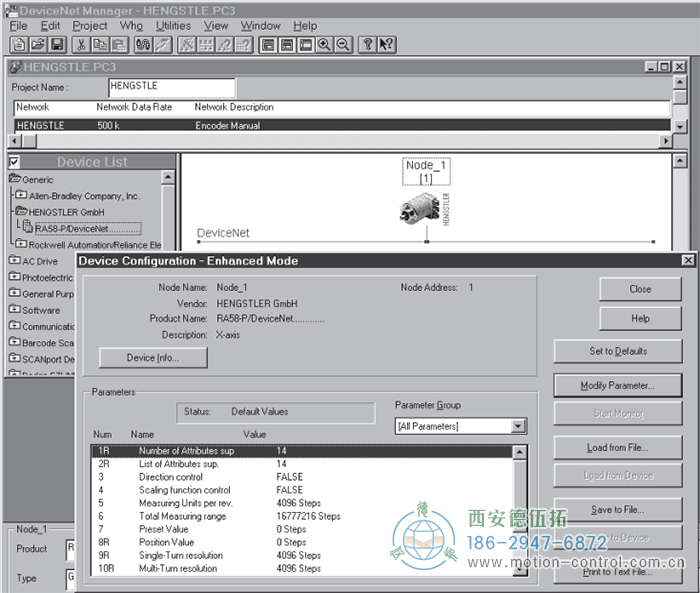
Task: Click the Cut scissors toolbar icon
Action: point(82,44)
